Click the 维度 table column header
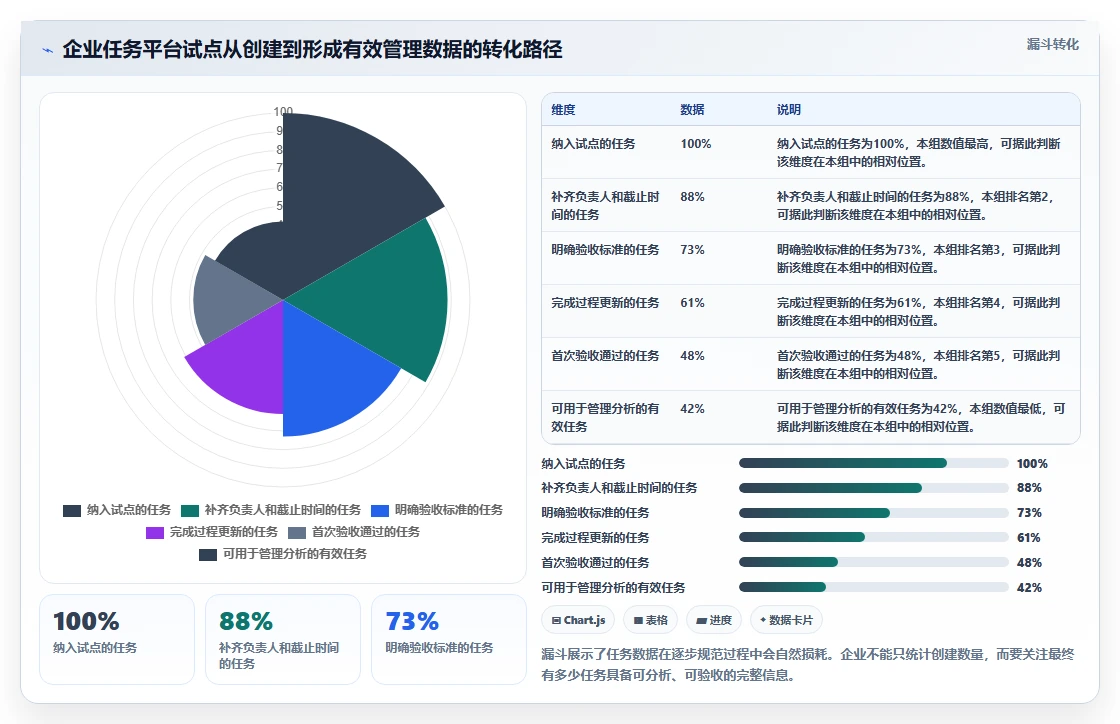 (x=563, y=109)
